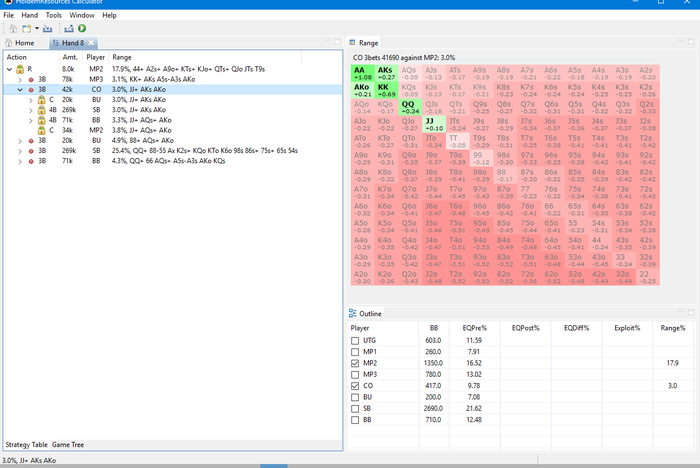The width and height of the screenshot is (700, 468).
Task: Check the BB player checkbox
Action: (355, 420)
